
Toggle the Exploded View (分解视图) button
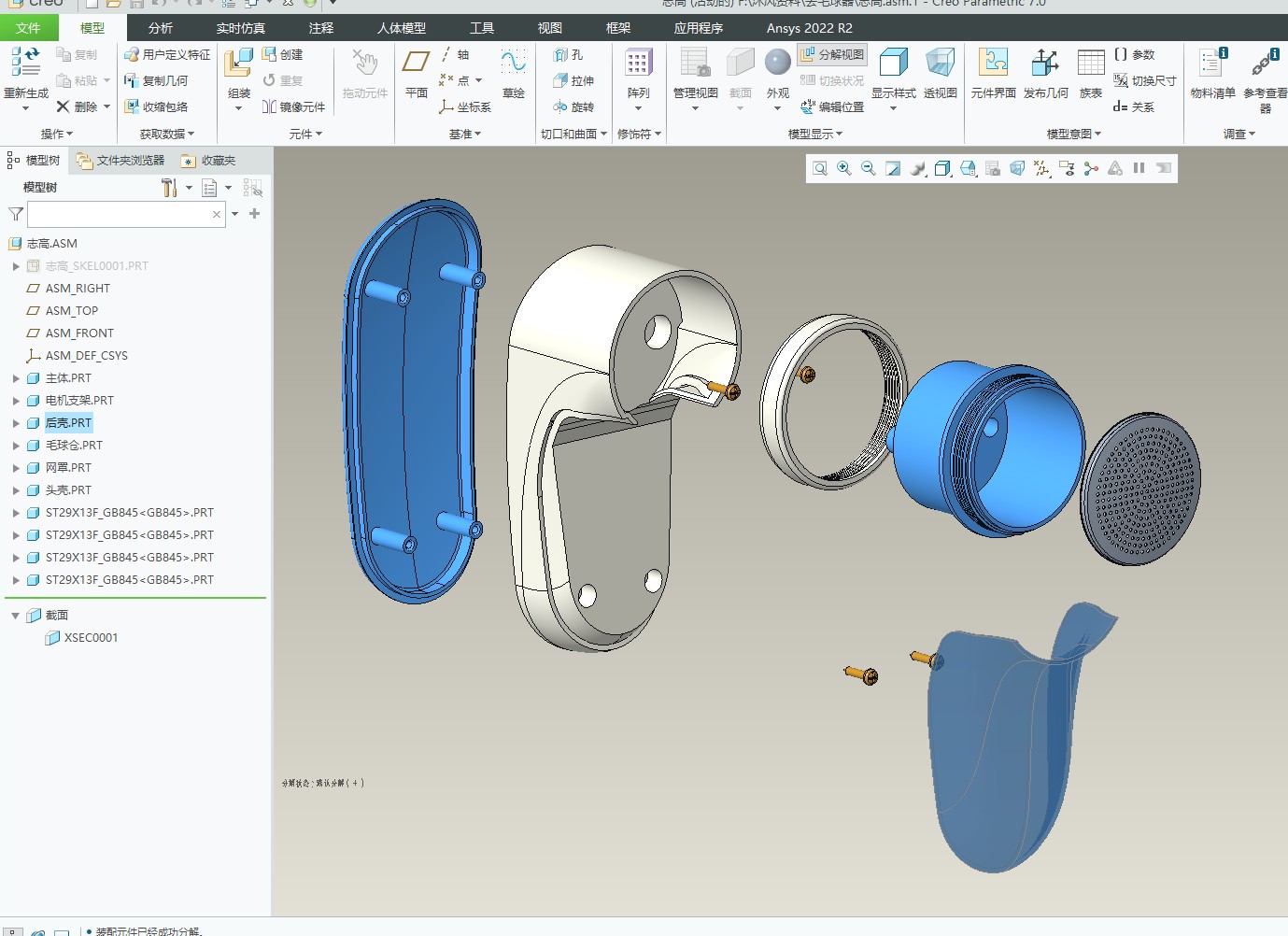(x=832, y=55)
